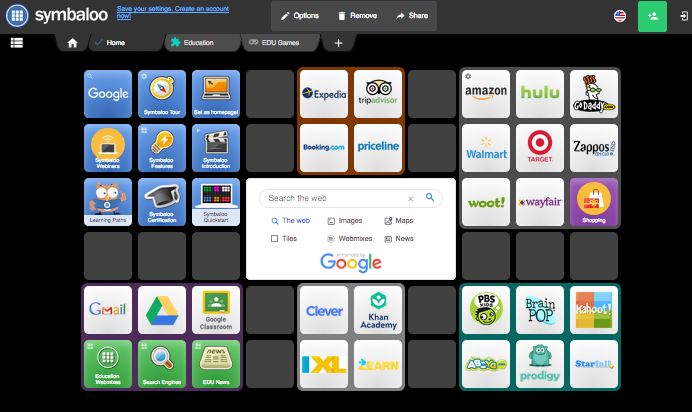Switch to the Home webmix tab

pos(126,43)
